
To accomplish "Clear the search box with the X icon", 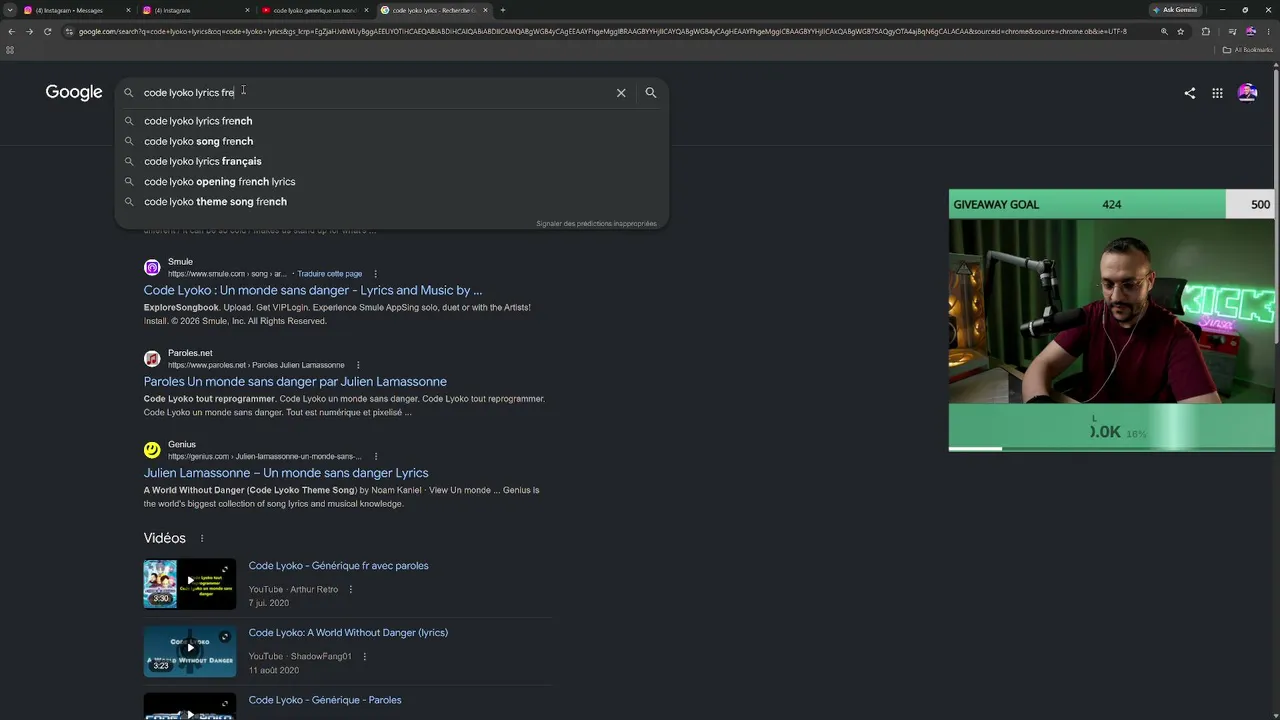I will click(621, 92).
